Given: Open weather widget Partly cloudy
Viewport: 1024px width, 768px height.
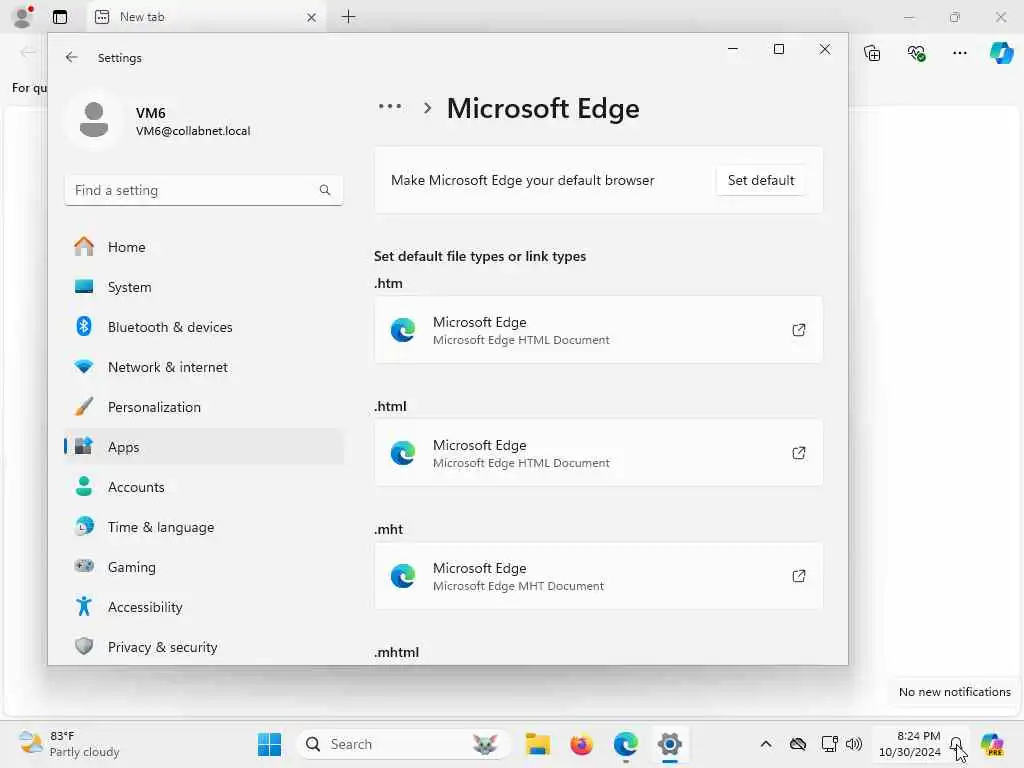Looking at the screenshot, I should [69, 744].
